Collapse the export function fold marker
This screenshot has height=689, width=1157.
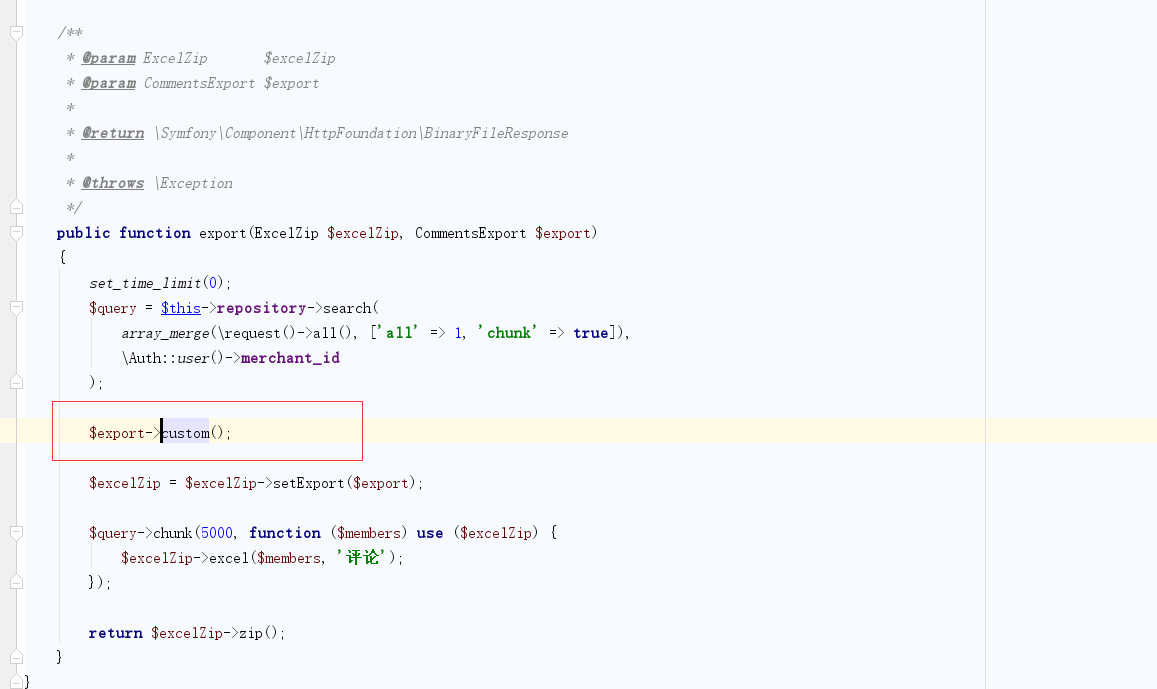point(16,232)
